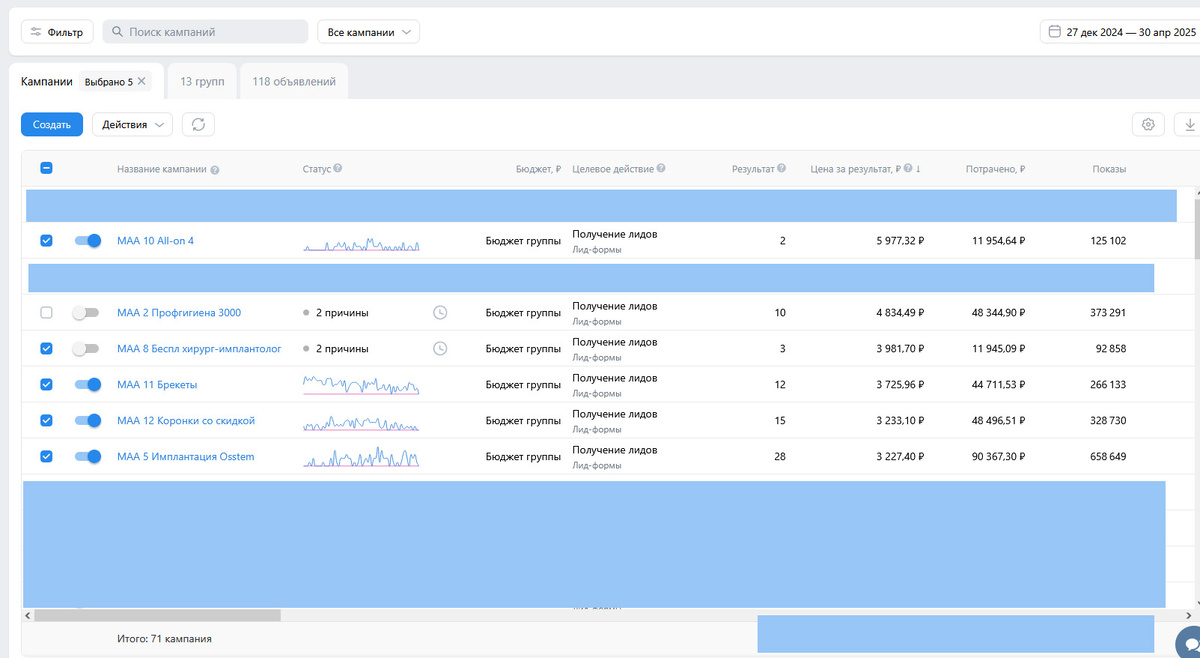Uncheck the MAA 11 Брекеты checkbox
The width and height of the screenshot is (1200, 658).
click(x=46, y=385)
